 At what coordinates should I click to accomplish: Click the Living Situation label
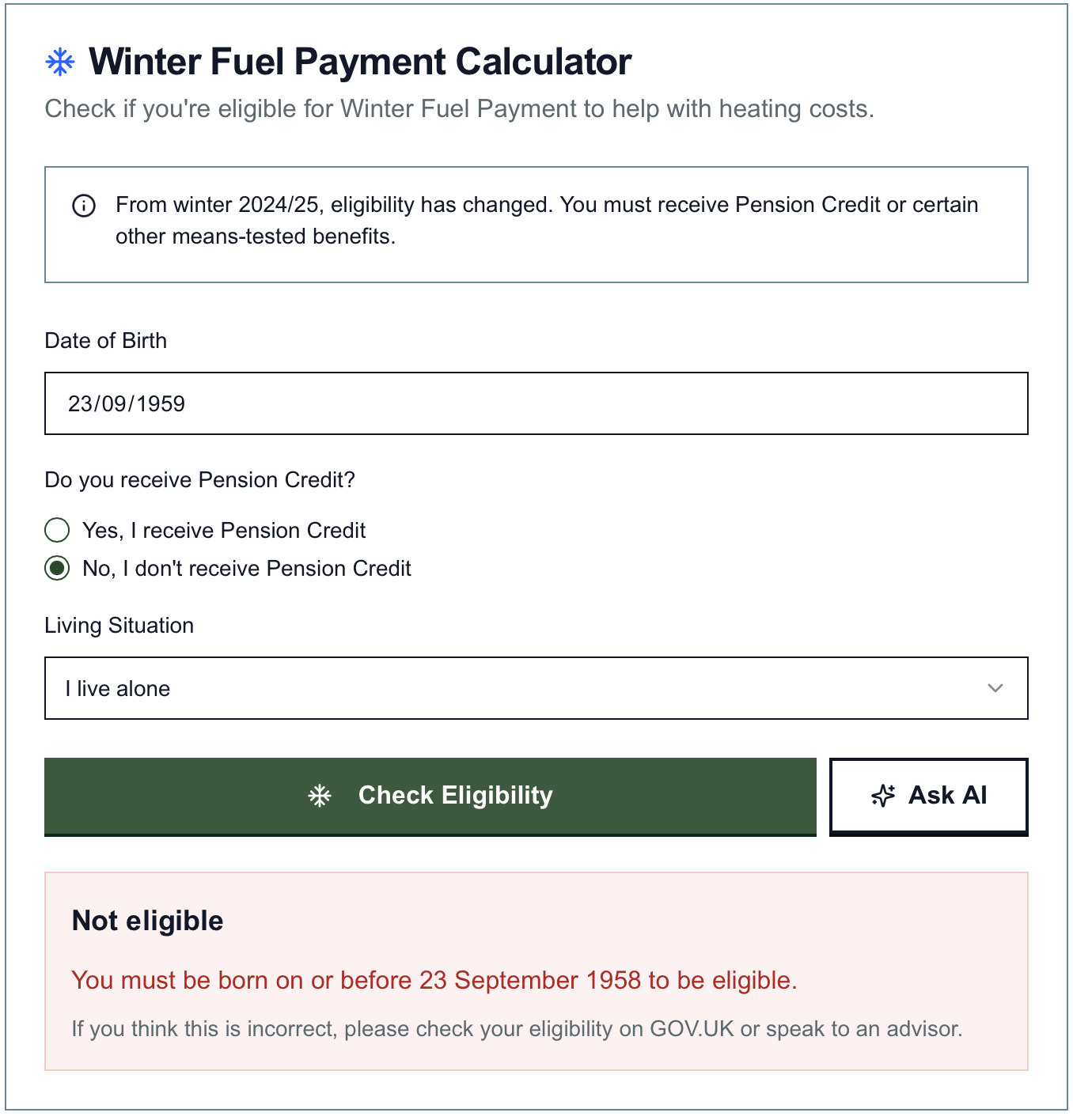tap(119, 626)
